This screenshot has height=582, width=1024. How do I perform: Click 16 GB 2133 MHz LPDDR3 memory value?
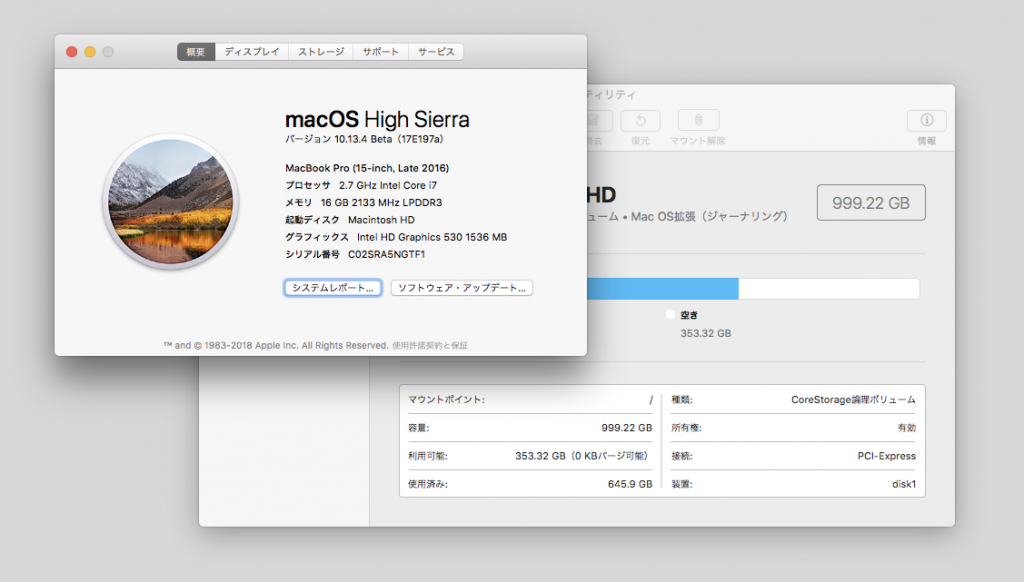click(381, 202)
